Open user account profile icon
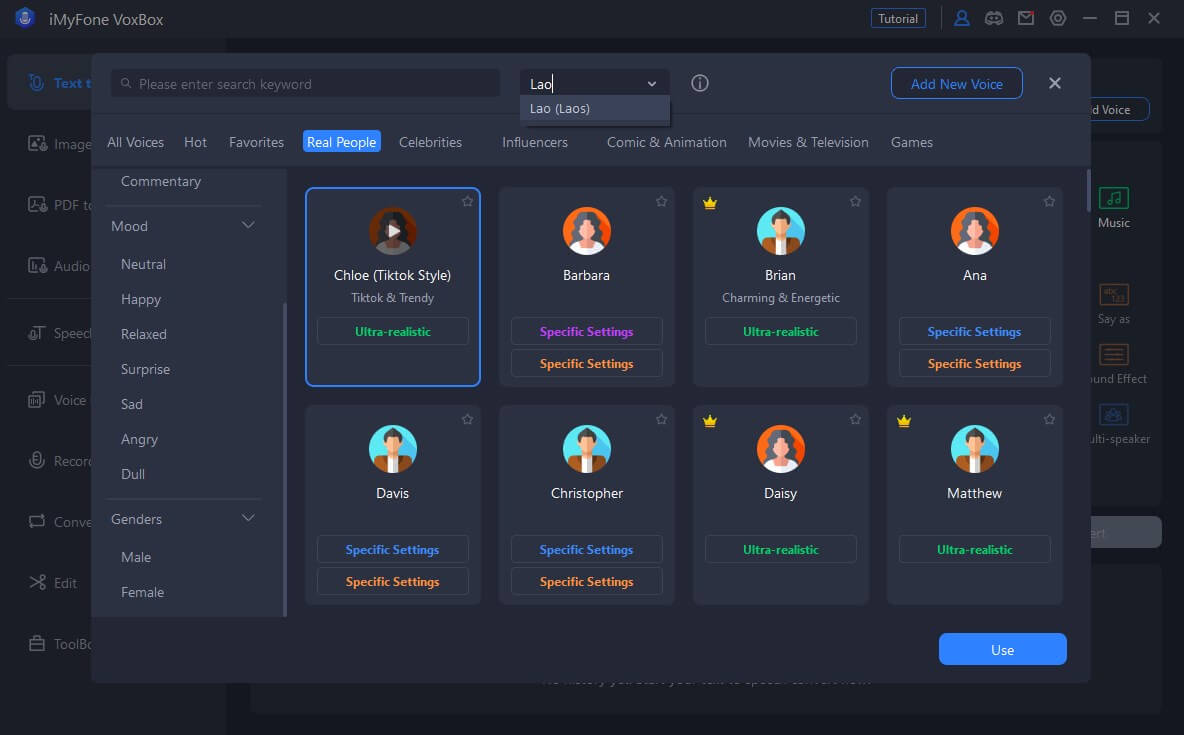This screenshot has height=735, width=1184. coord(961,18)
